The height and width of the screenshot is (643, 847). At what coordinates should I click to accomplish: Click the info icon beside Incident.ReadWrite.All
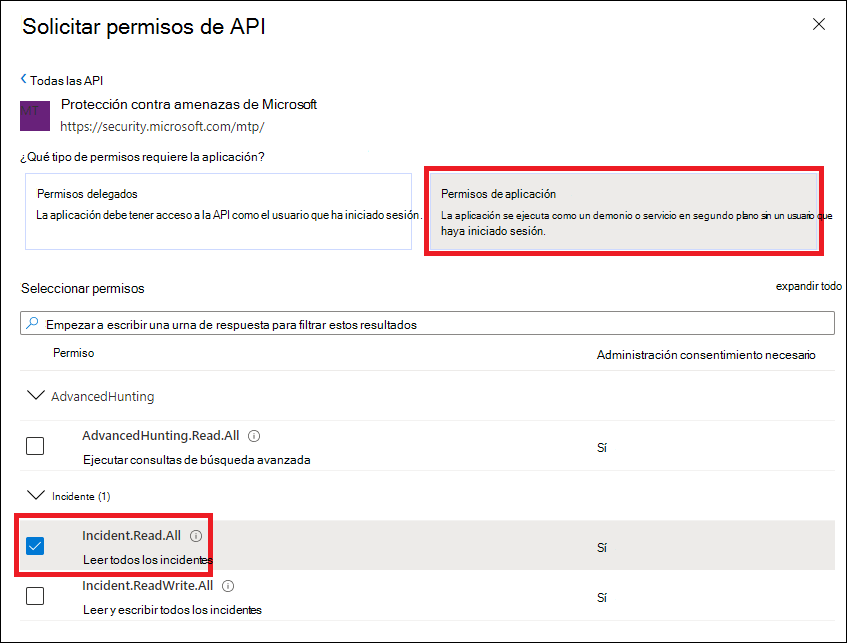point(228,586)
